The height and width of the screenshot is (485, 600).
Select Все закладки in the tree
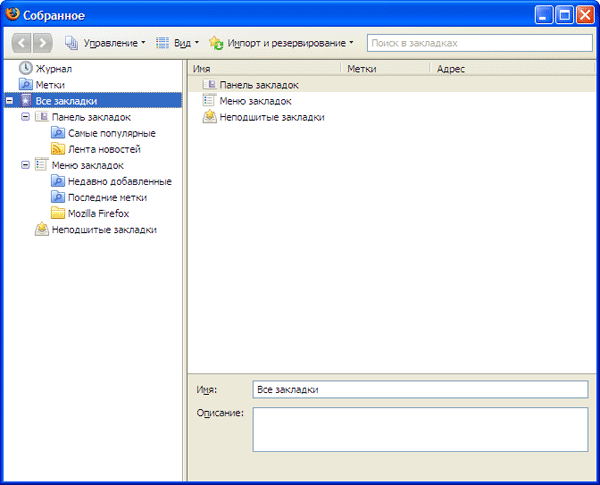(66, 101)
